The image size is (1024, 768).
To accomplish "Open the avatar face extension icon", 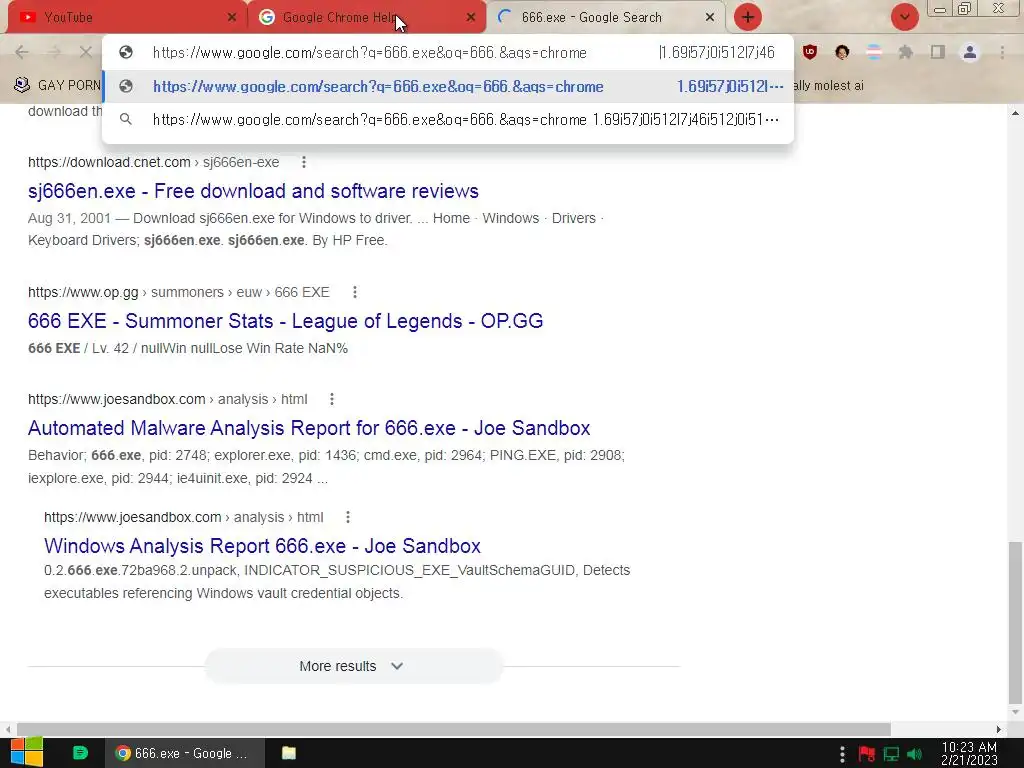I will click(842, 52).
